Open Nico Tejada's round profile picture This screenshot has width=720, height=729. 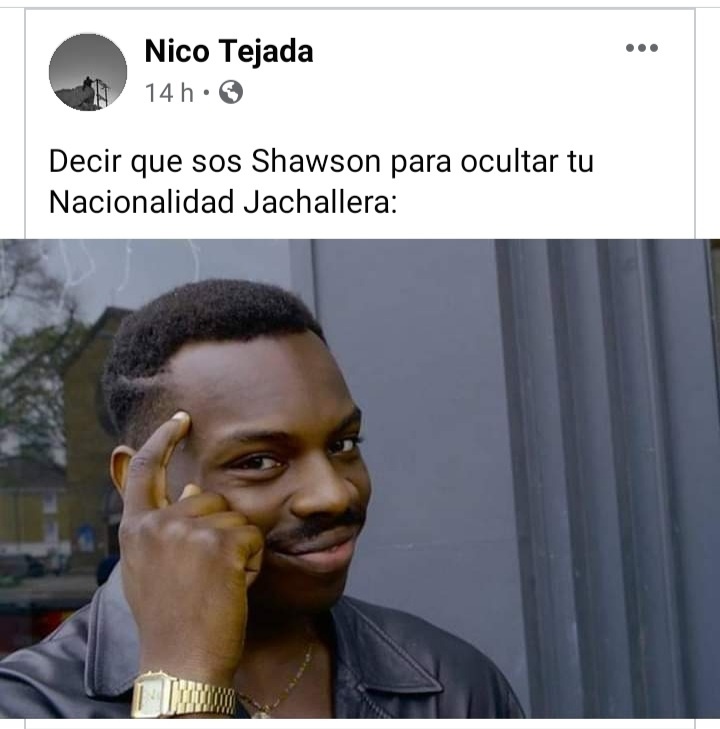coord(88,72)
